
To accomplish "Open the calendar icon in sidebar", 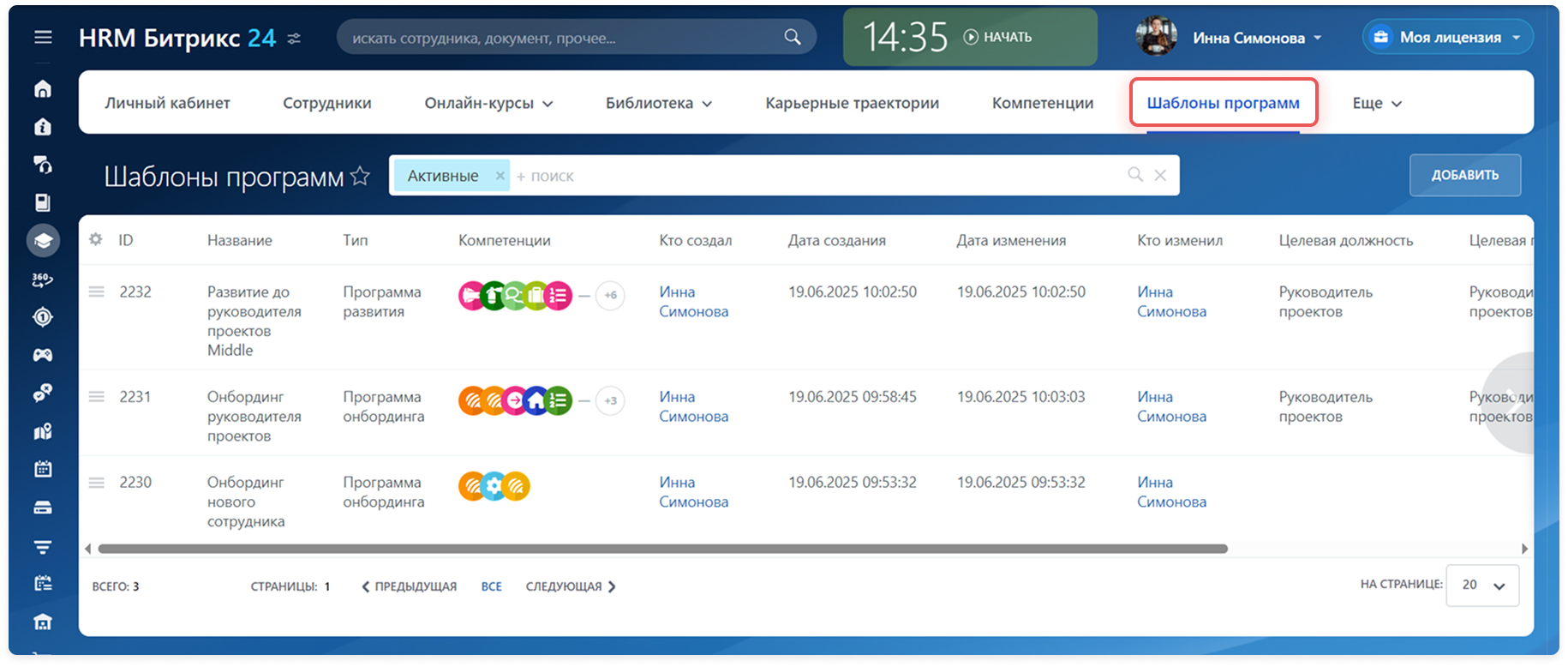I will coord(43,469).
